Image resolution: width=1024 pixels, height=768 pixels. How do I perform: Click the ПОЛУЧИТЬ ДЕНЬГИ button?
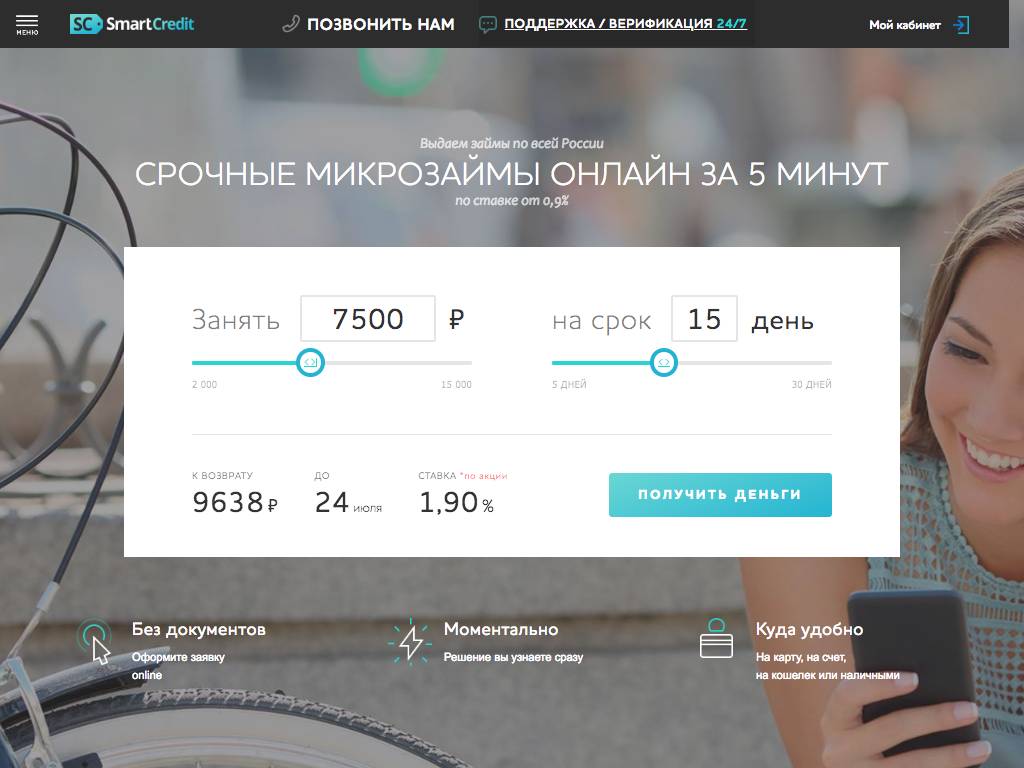720,494
